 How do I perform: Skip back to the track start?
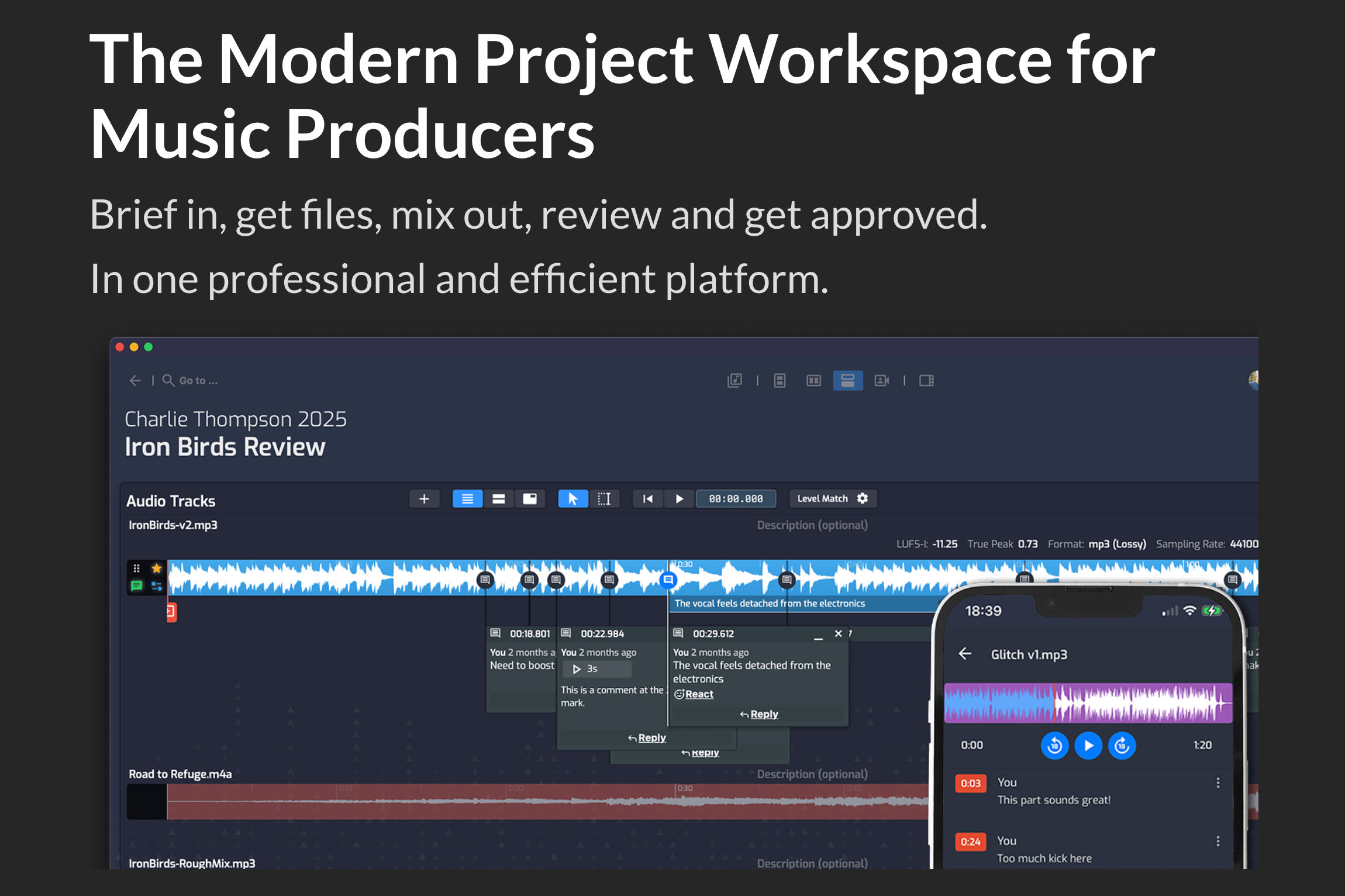(648, 499)
